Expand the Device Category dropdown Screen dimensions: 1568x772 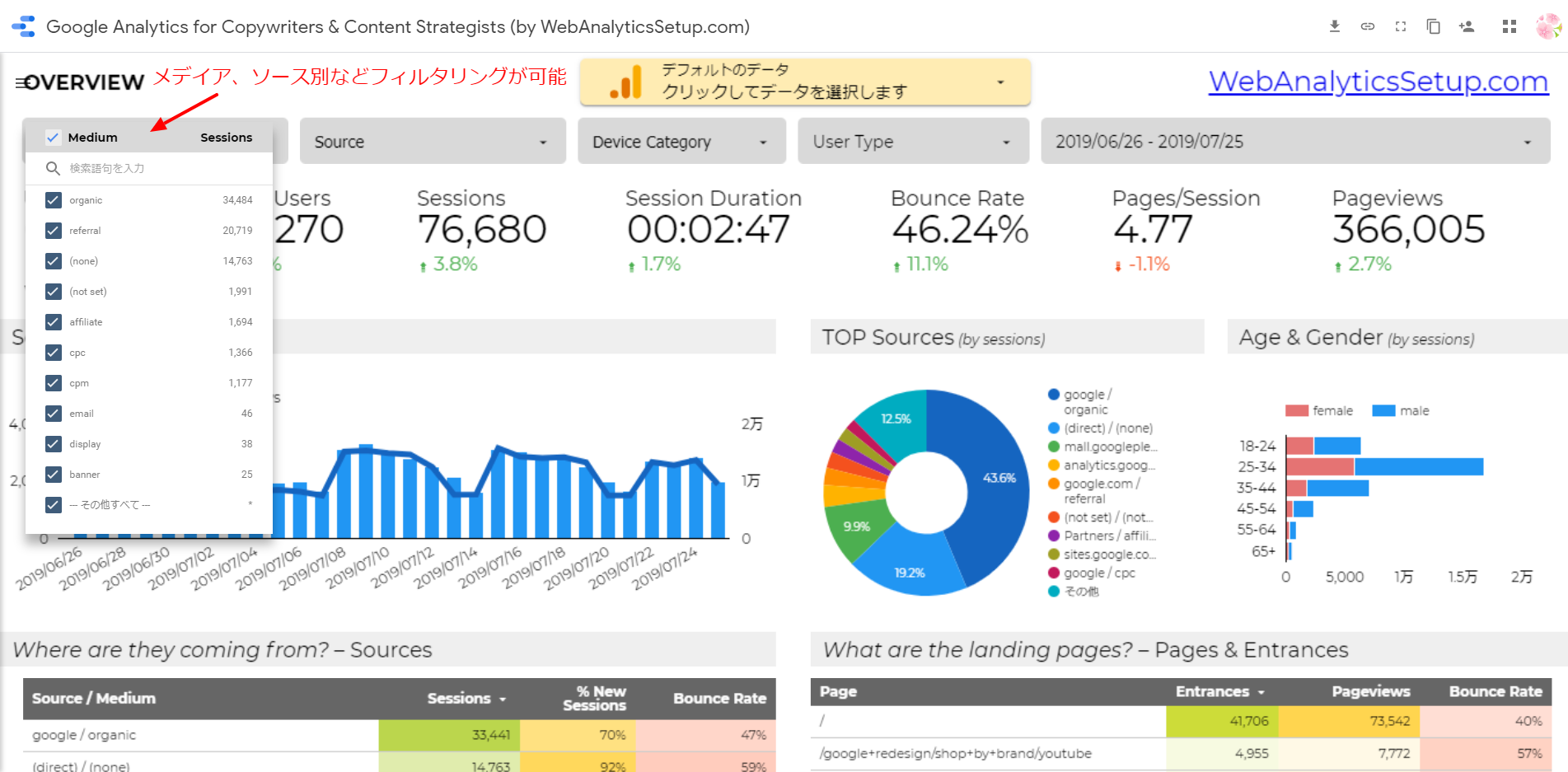[x=681, y=142]
